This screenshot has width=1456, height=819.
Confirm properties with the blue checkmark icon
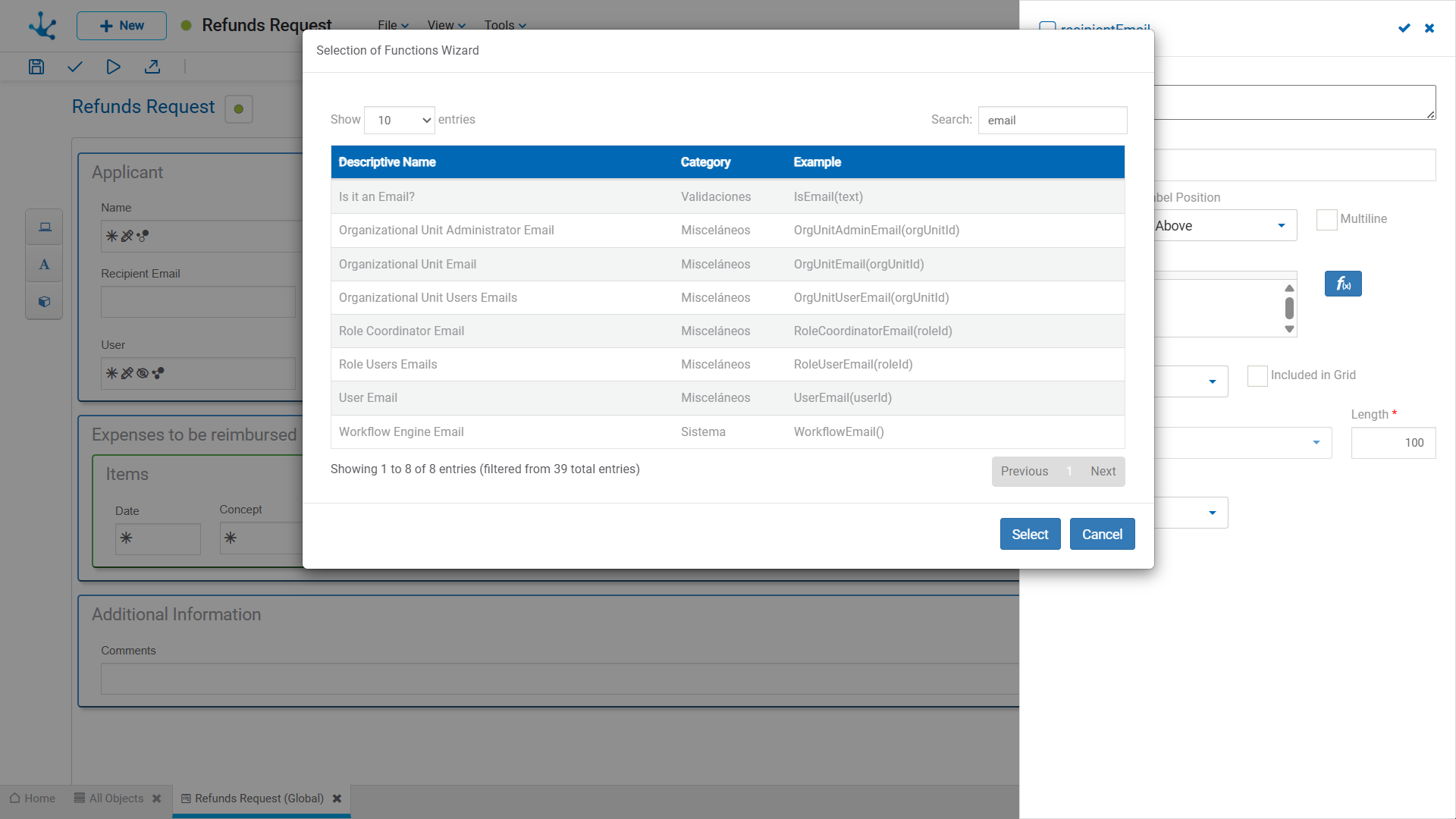[1404, 28]
